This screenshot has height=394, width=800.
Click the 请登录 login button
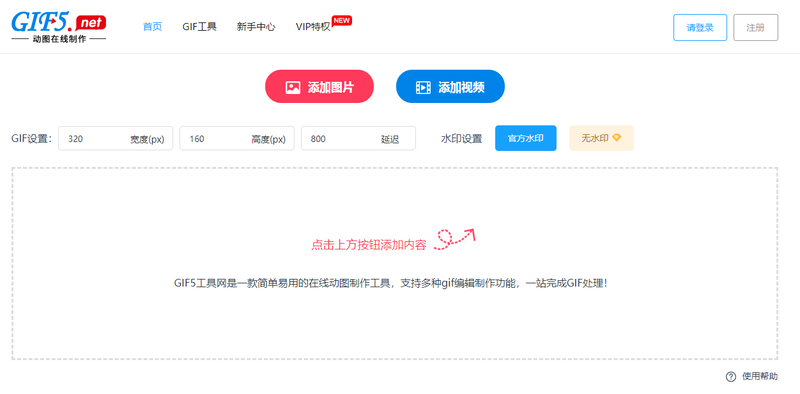click(700, 28)
